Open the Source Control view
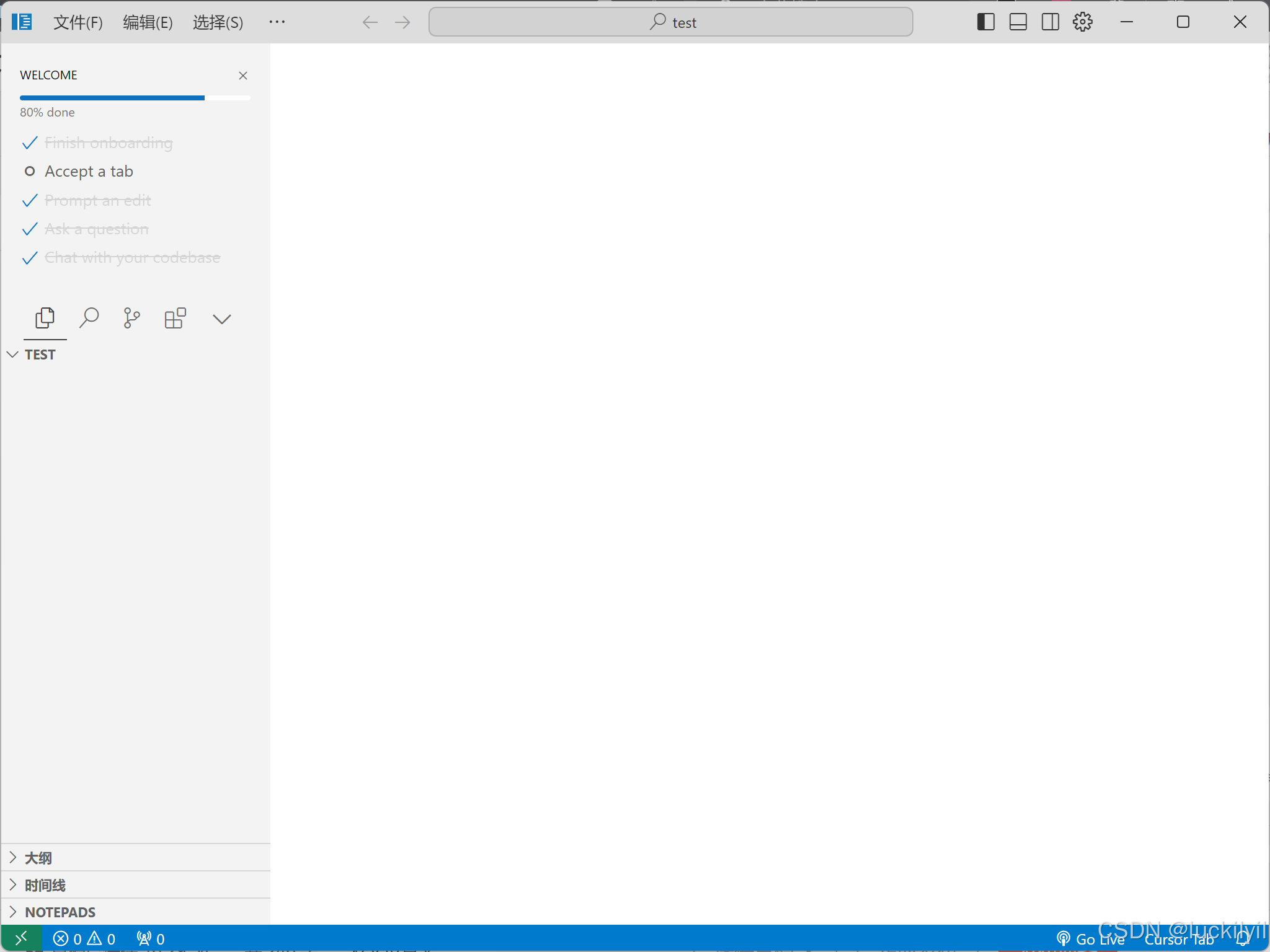 pos(131,319)
